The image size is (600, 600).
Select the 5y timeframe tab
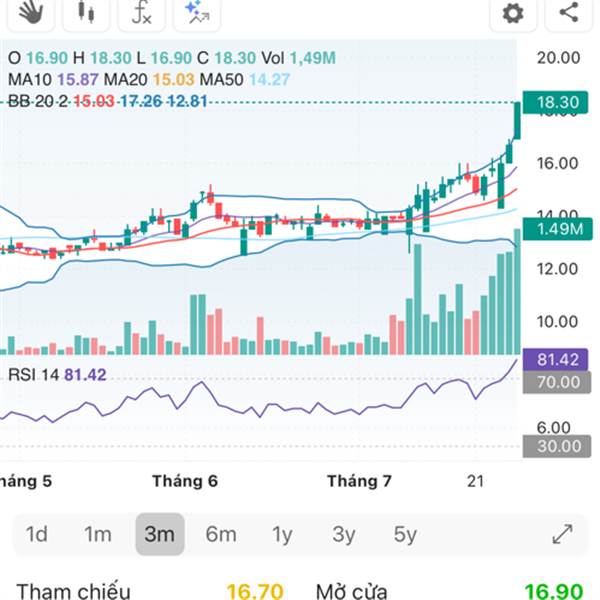click(x=405, y=534)
